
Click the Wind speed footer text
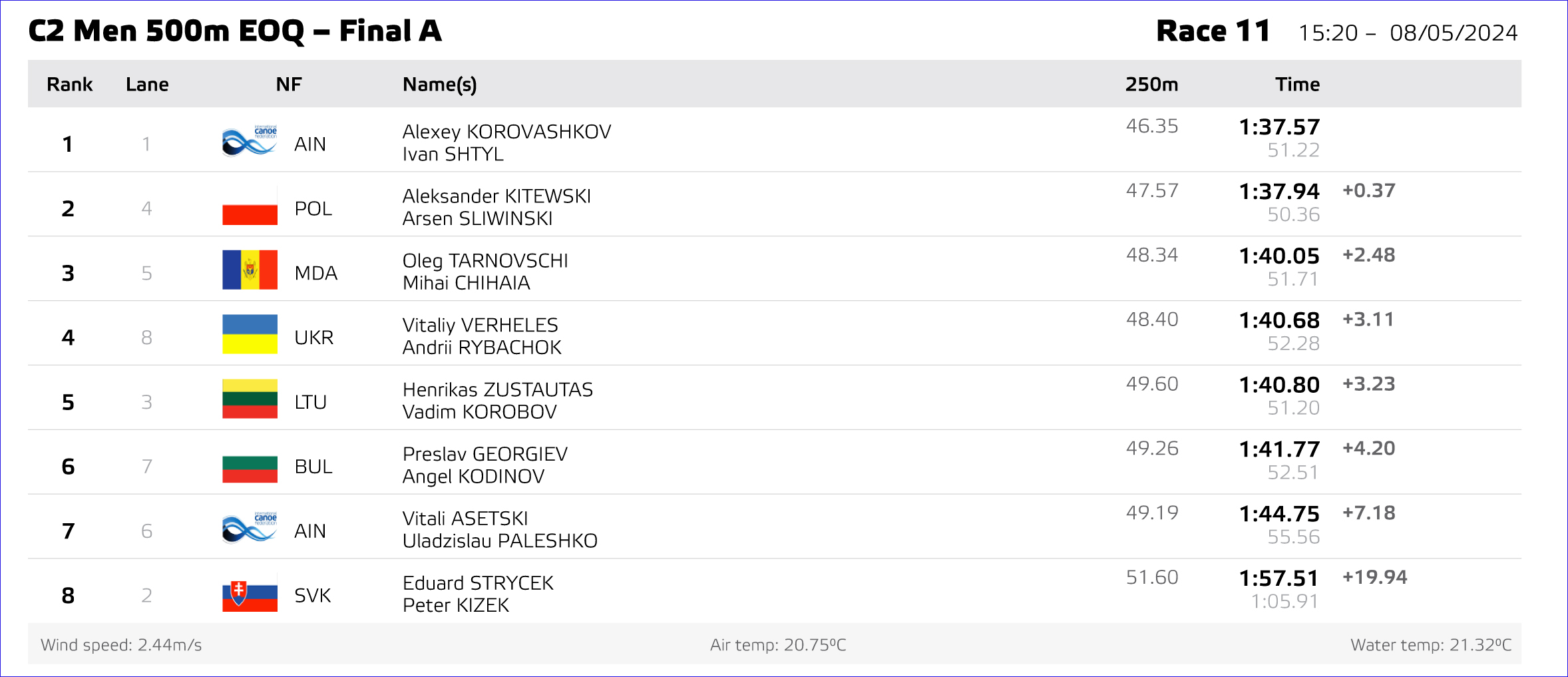click(x=121, y=645)
